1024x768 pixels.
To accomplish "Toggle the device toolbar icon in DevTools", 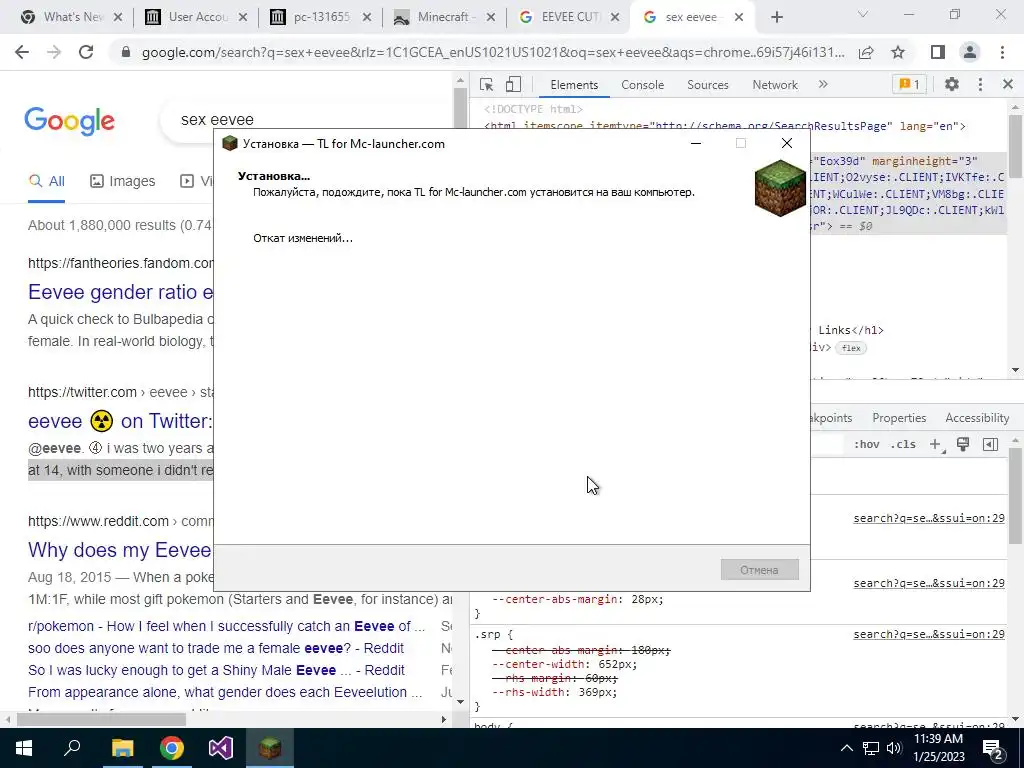I will [513, 85].
